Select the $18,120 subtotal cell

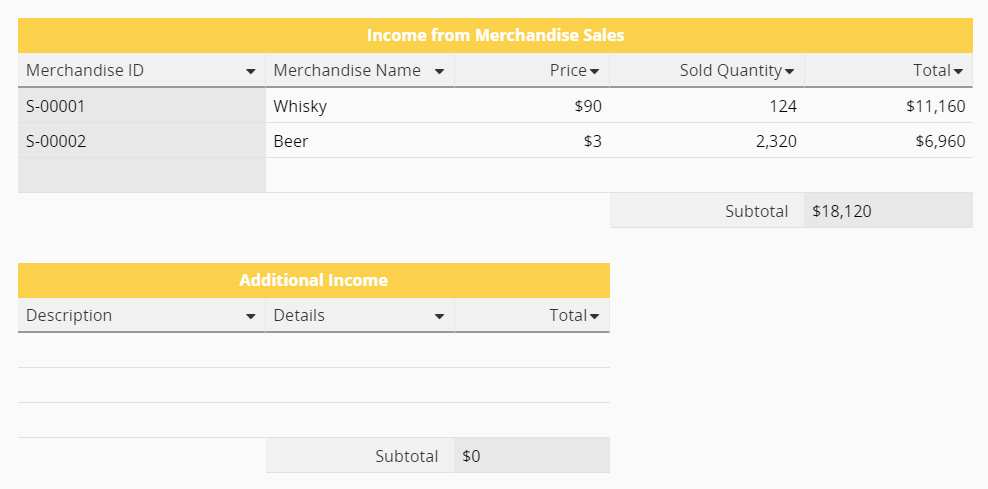point(888,211)
